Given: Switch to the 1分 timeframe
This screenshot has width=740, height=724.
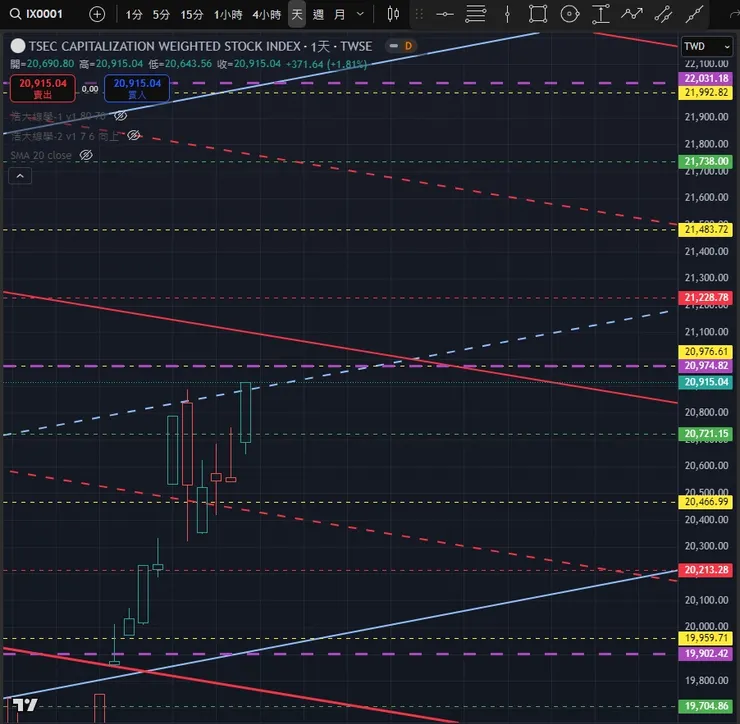Looking at the screenshot, I should pyautogui.click(x=134, y=15).
